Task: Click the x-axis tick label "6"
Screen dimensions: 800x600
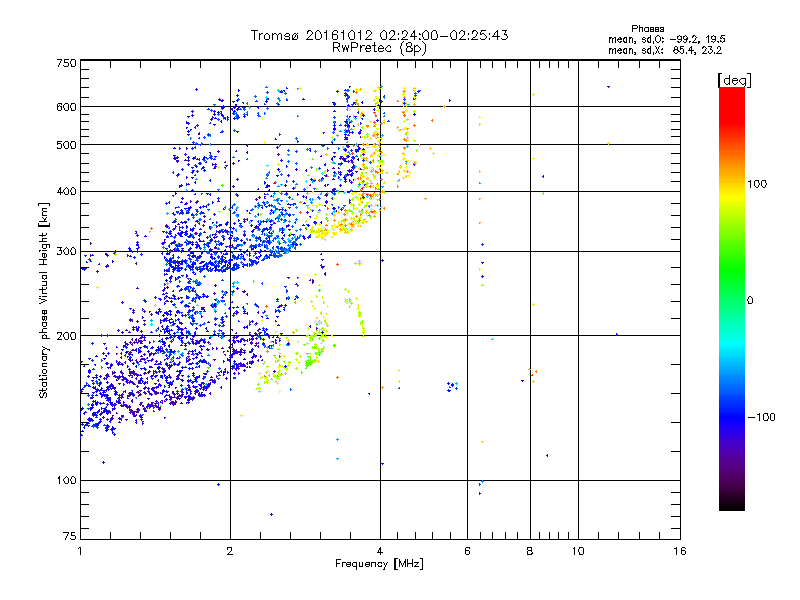Action: click(467, 551)
